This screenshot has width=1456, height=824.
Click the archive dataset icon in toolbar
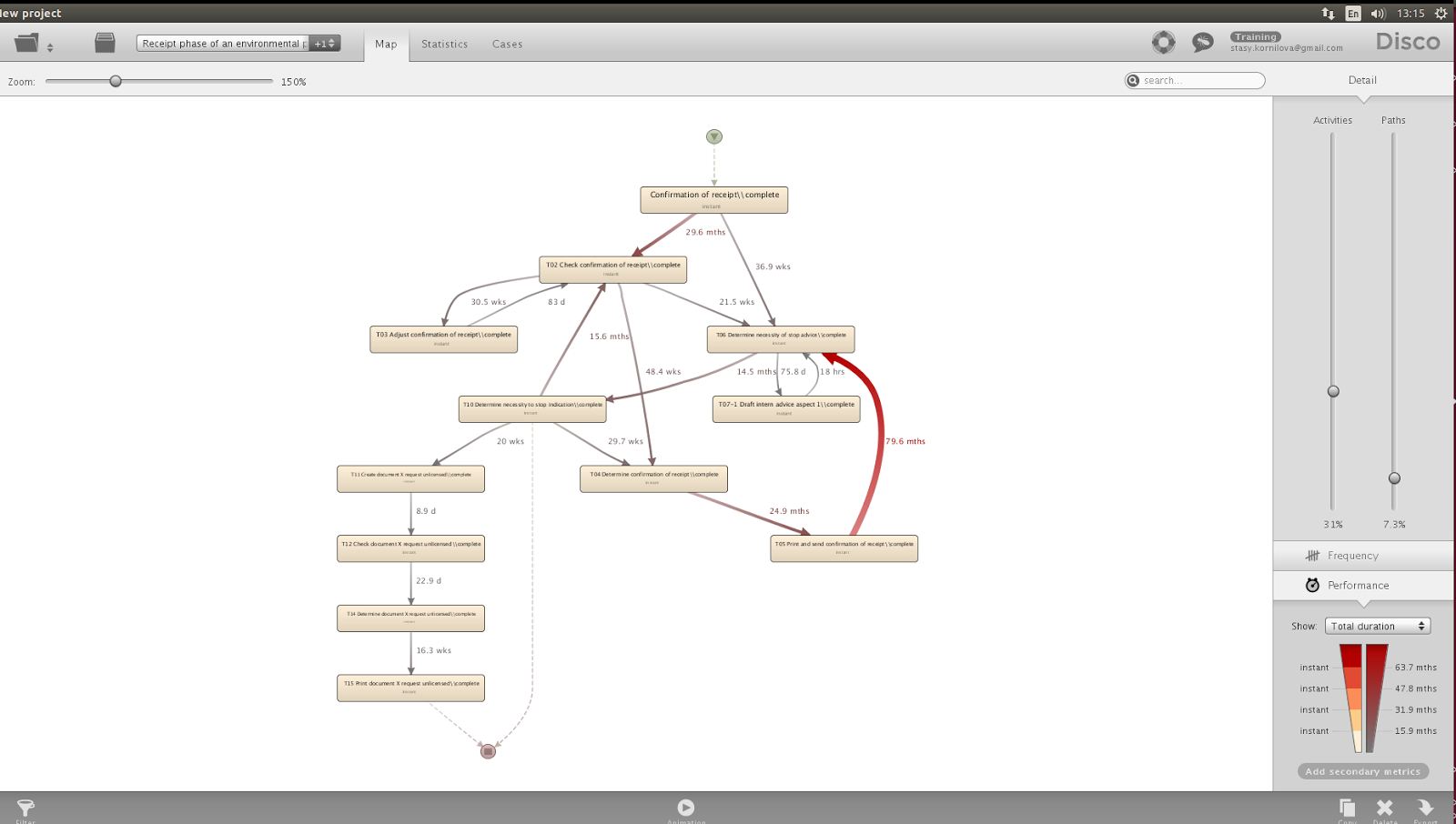click(x=103, y=42)
